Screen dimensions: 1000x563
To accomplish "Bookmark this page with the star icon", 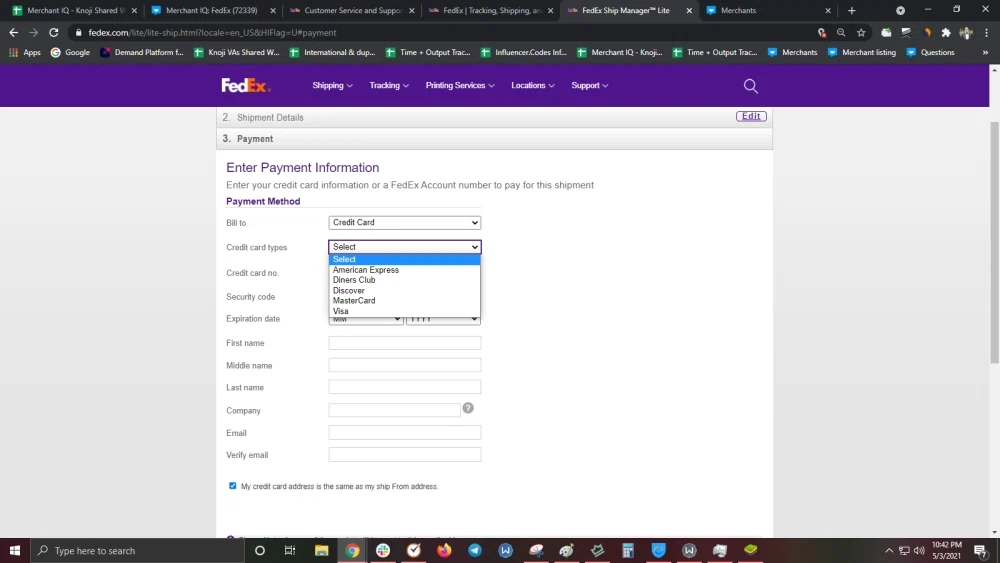I will click(861, 33).
